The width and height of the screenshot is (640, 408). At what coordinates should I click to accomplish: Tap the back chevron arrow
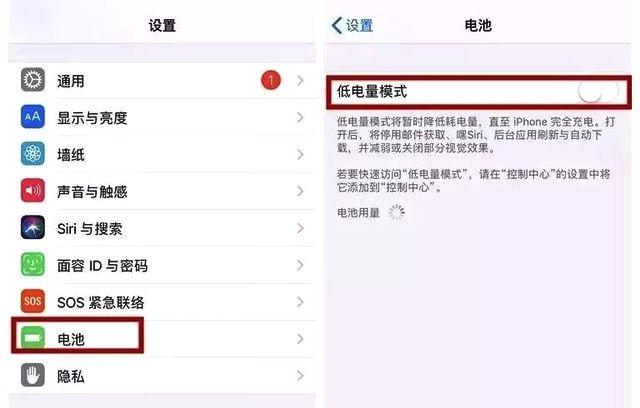point(337,25)
